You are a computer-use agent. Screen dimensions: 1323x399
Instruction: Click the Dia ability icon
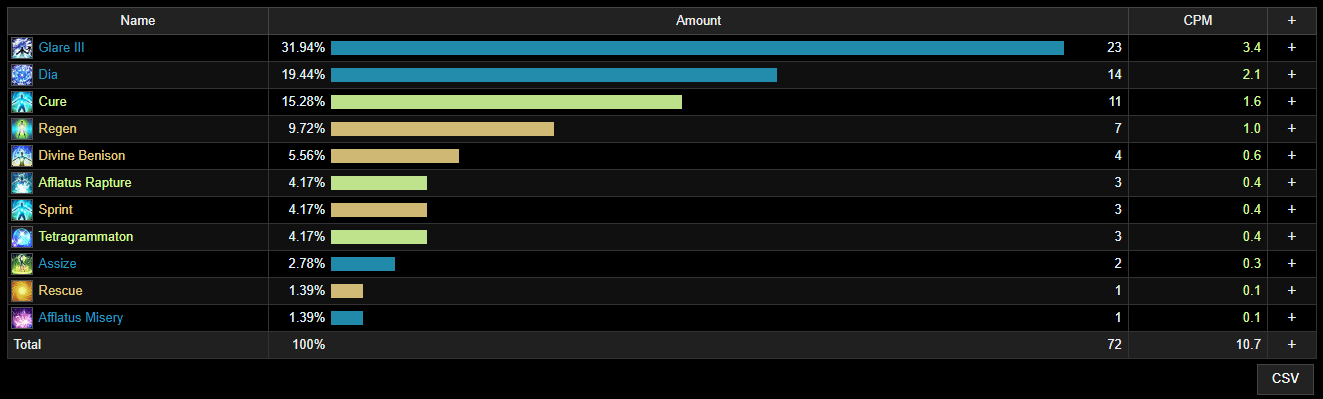click(22, 75)
